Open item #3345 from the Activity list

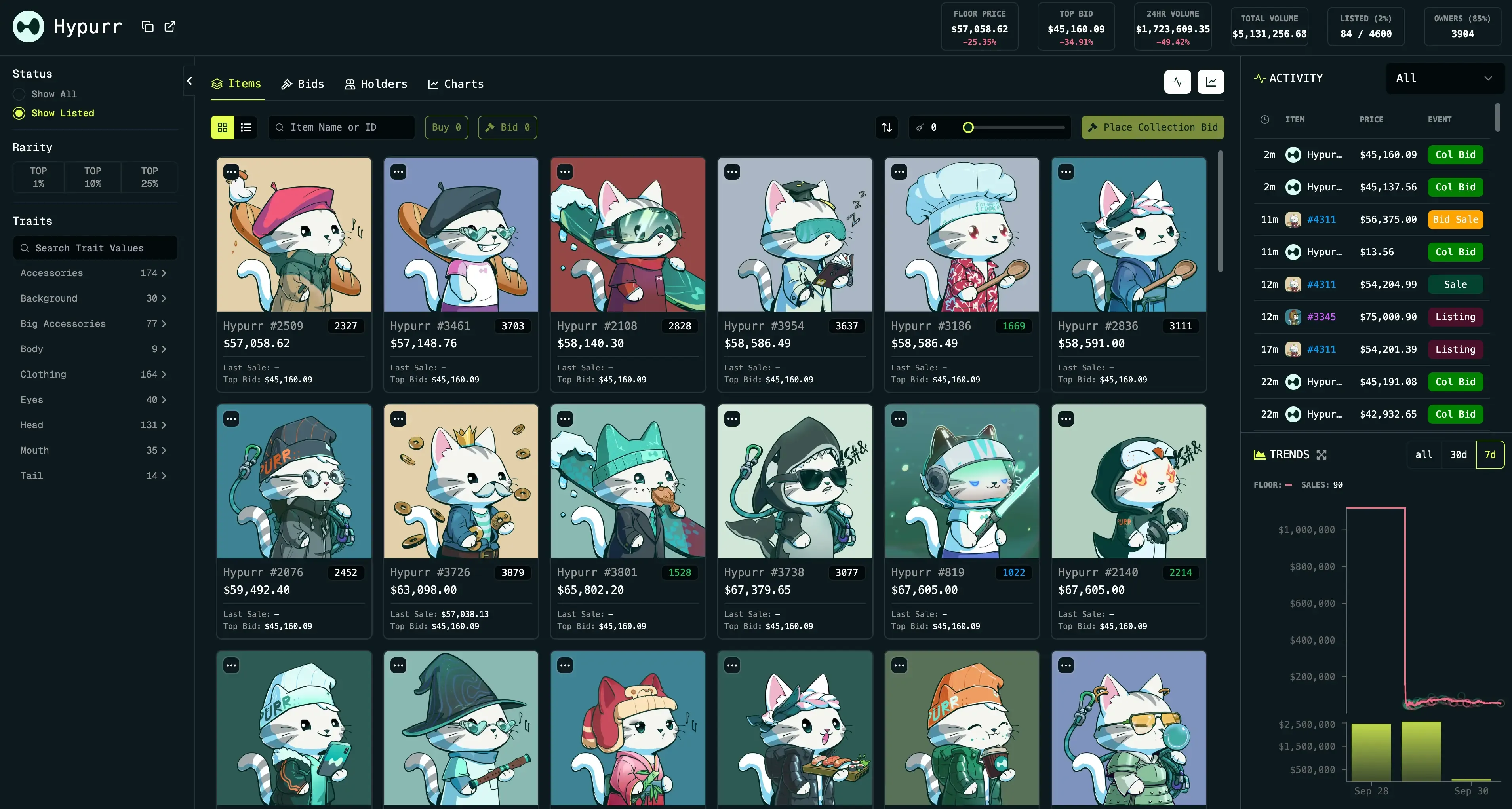click(1322, 317)
